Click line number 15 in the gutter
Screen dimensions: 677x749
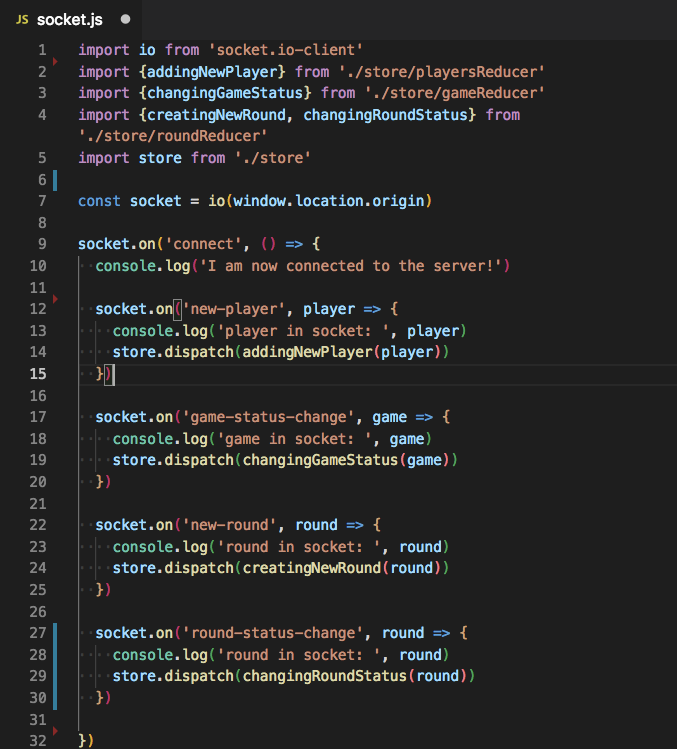pos(38,374)
